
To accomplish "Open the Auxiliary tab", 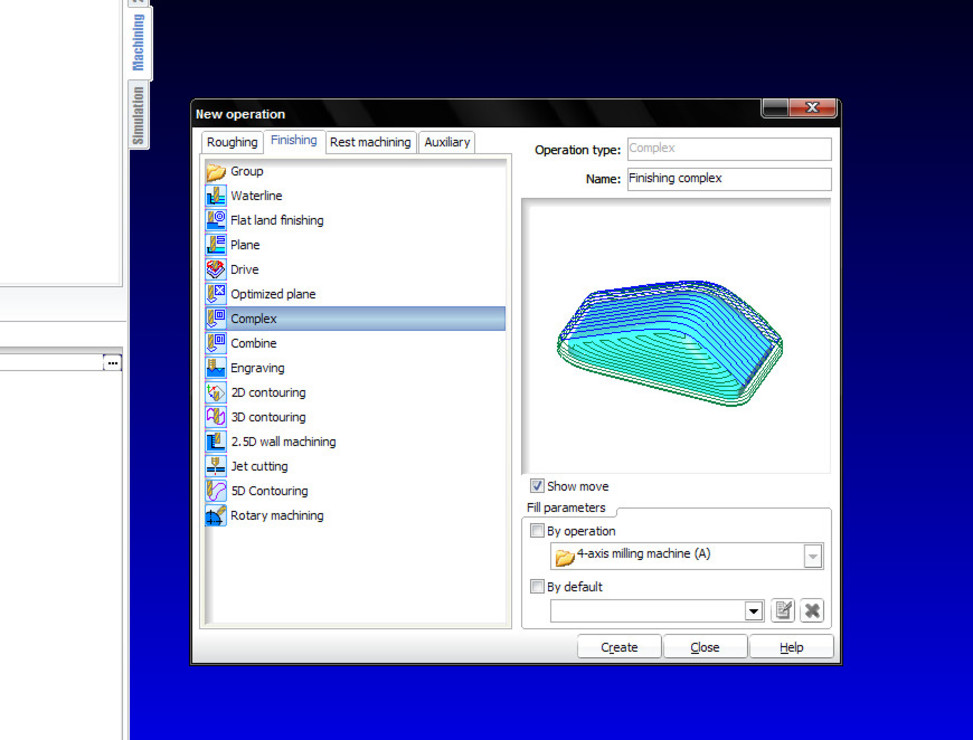I will click(x=447, y=142).
